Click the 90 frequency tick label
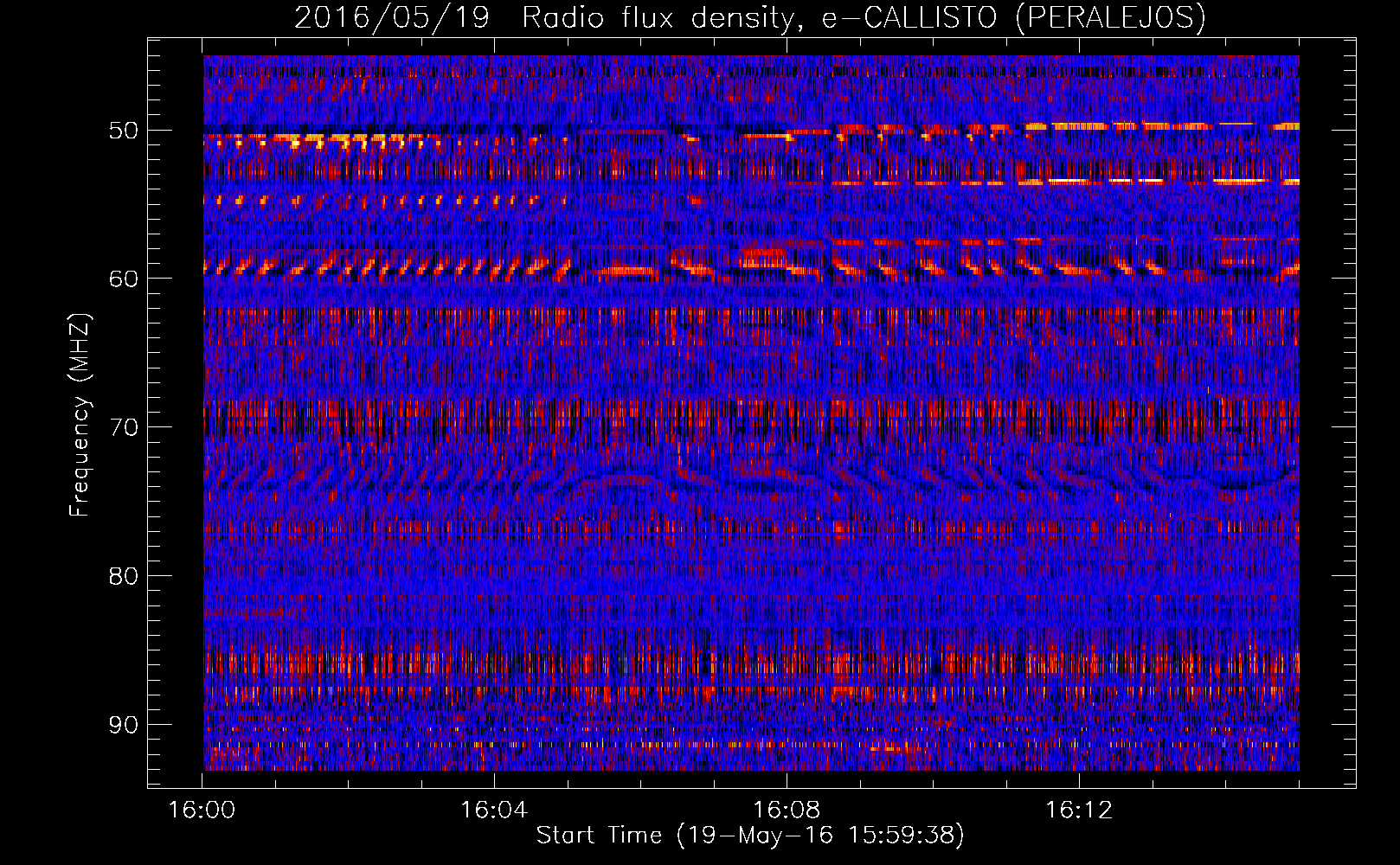The height and width of the screenshot is (865, 1400). pos(123,725)
